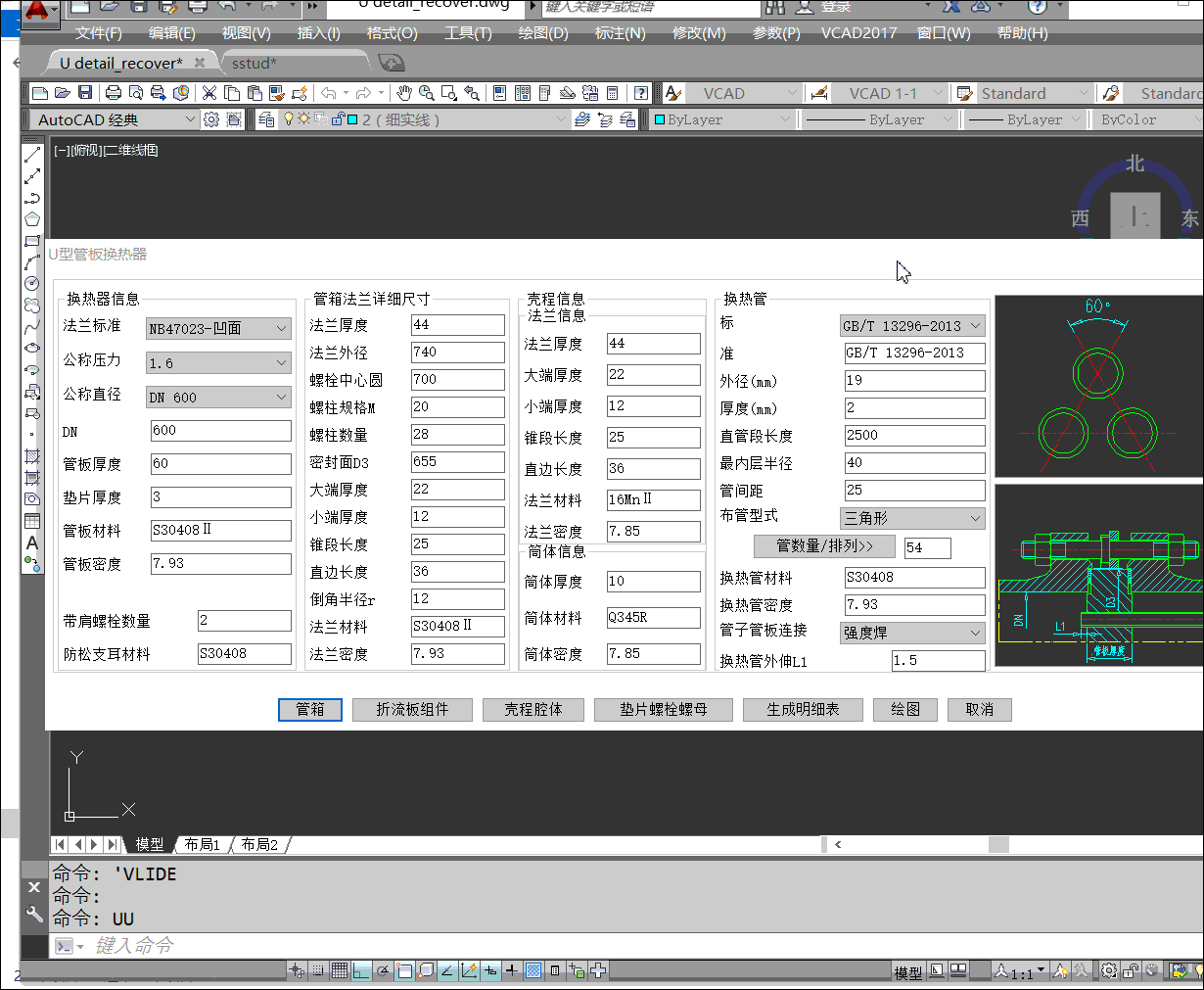Click the 生成明细表 button
Viewport: 1204px width, 990px height.
(803, 710)
